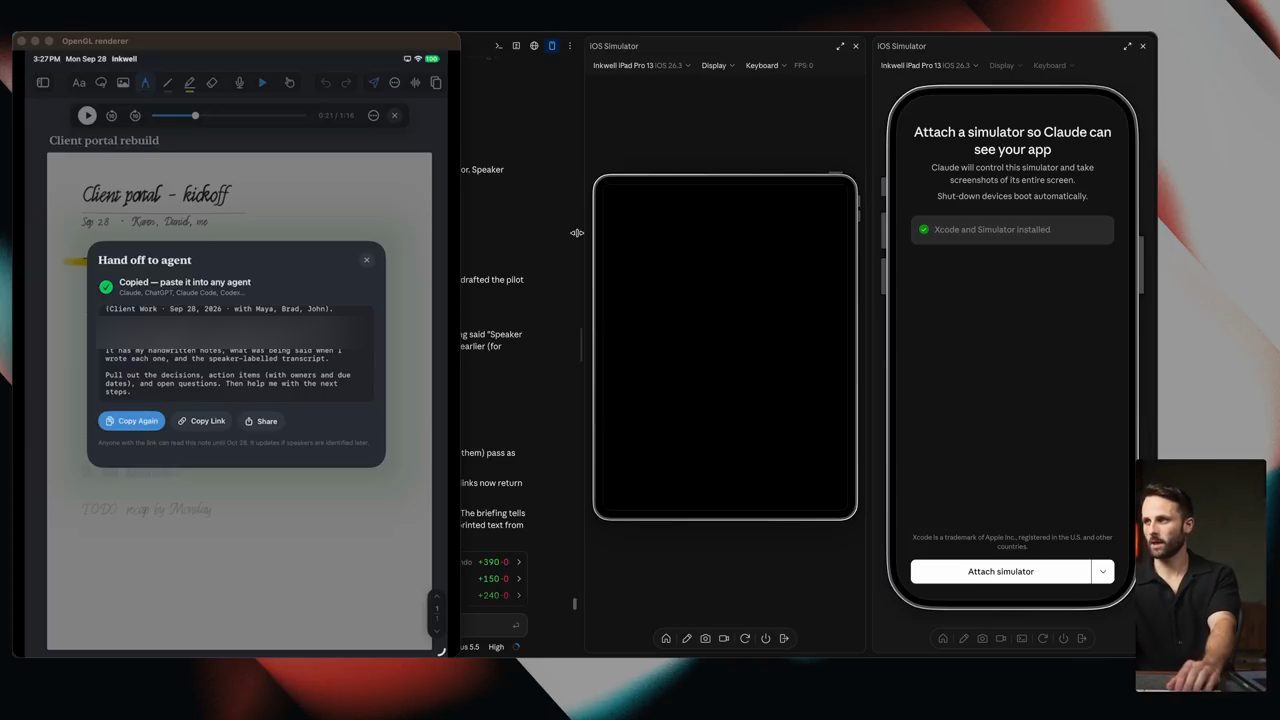Take a screenshot in first simulator toolbar
This screenshot has height=720, width=1280.
[705, 638]
